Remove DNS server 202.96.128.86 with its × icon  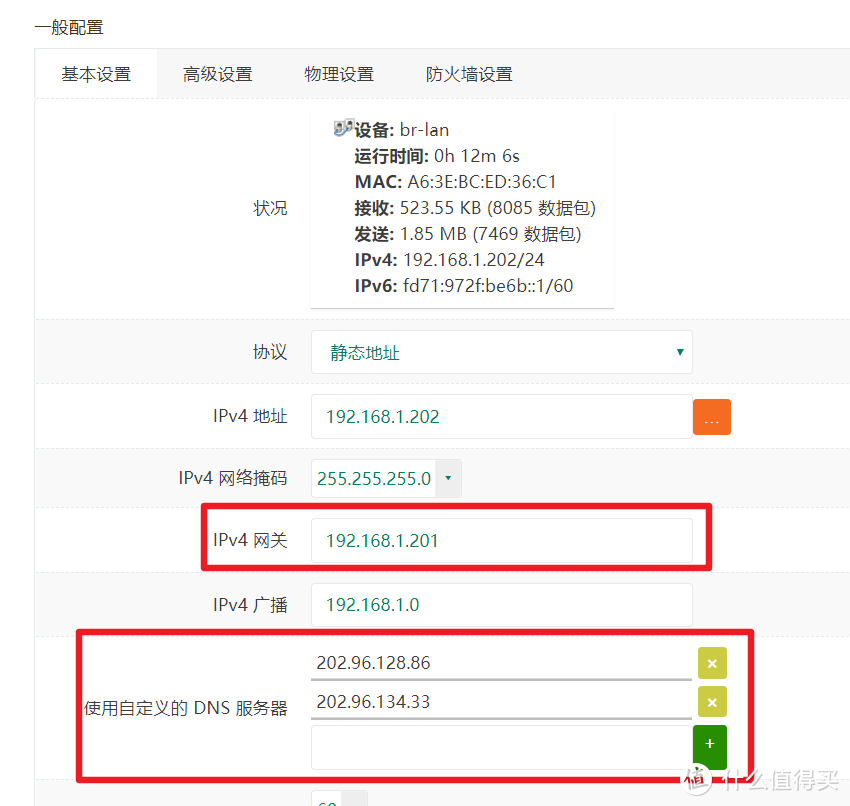(711, 663)
